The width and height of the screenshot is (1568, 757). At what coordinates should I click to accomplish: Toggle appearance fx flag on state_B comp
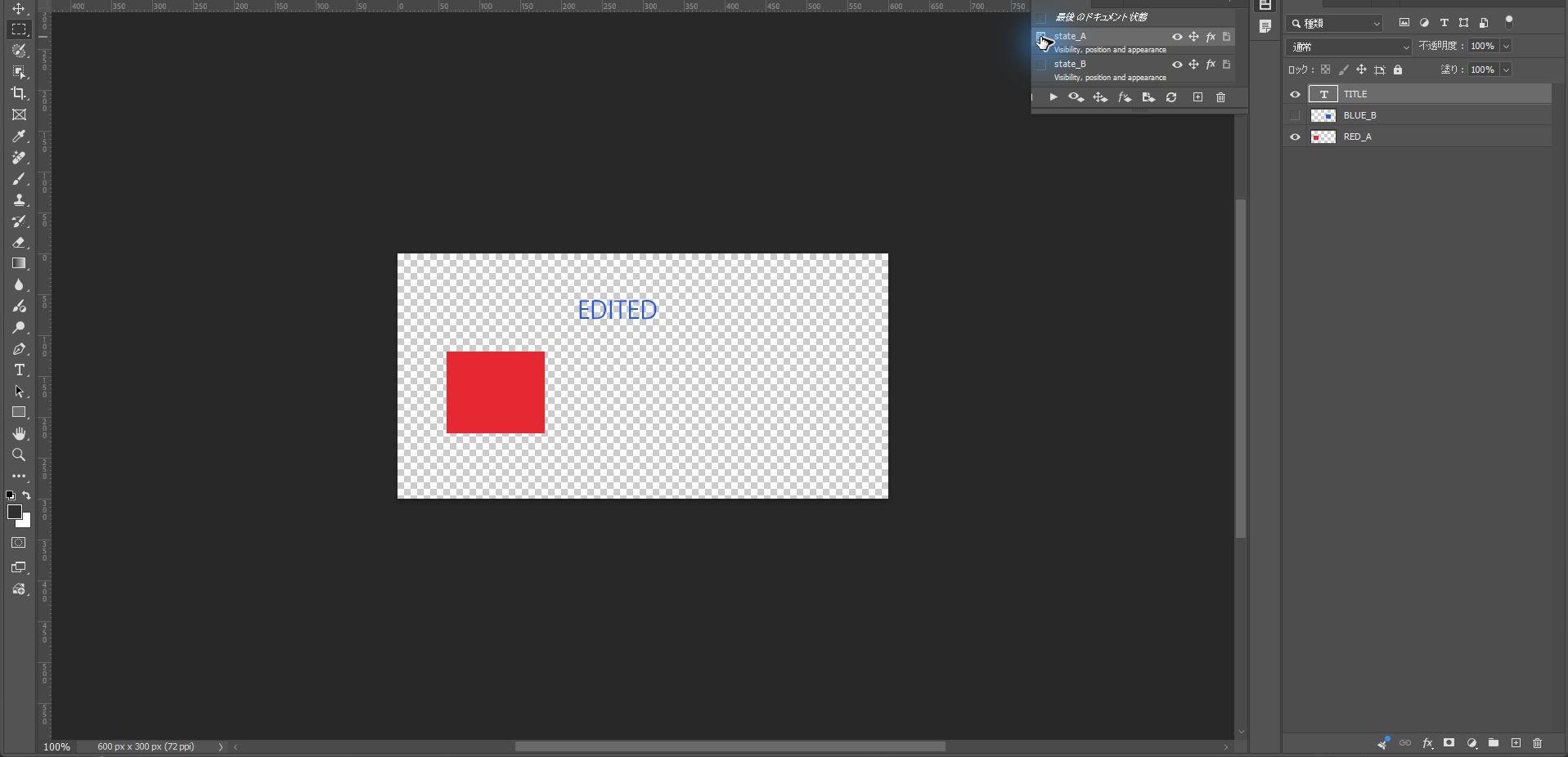click(x=1211, y=65)
